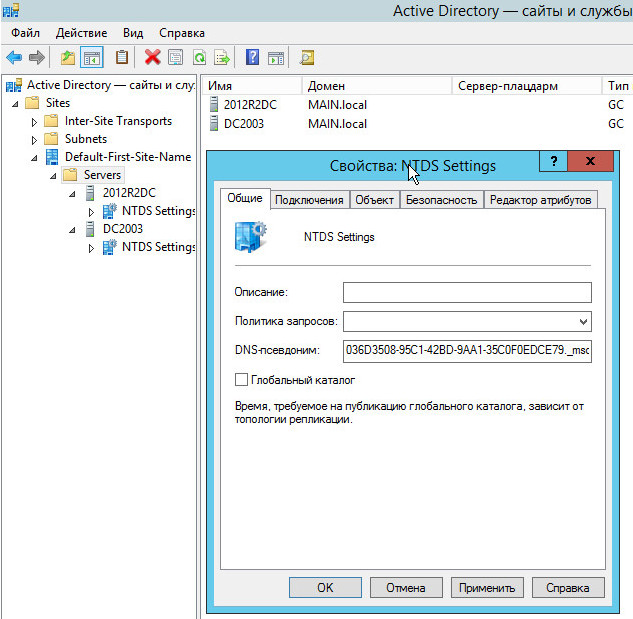Click the OK button
This screenshot has height=619, width=633.
[x=325, y=588]
